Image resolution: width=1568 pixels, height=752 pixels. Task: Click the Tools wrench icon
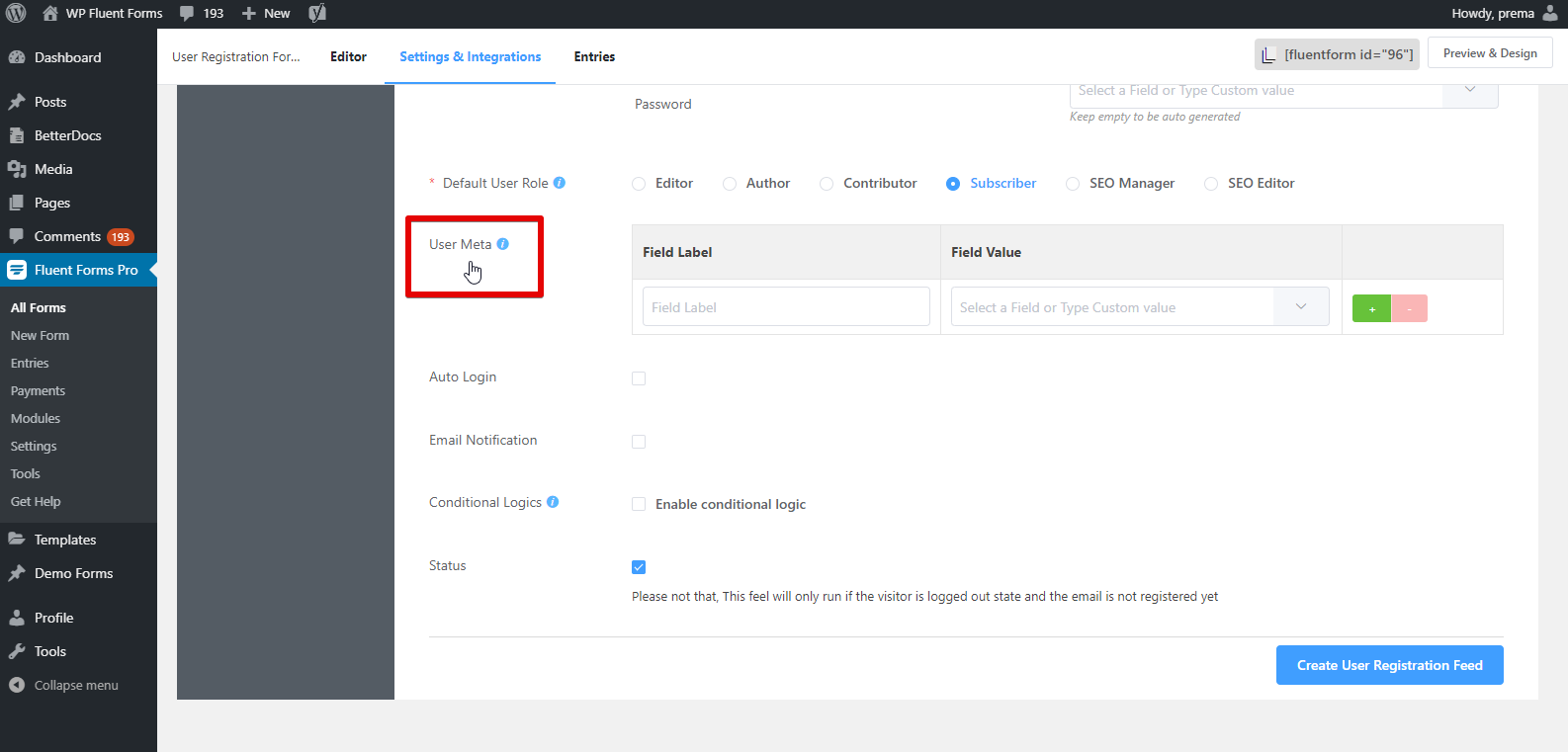(x=17, y=651)
